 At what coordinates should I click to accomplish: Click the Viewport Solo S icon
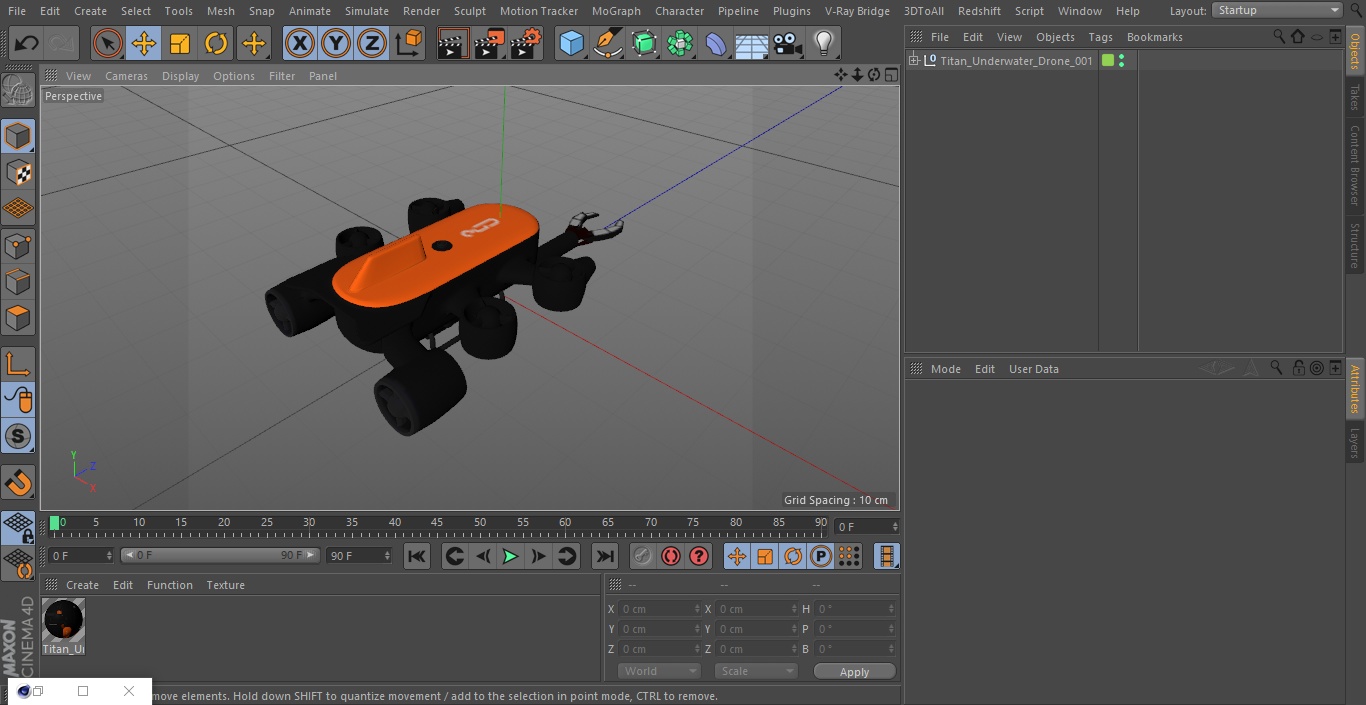coord(19,436)
